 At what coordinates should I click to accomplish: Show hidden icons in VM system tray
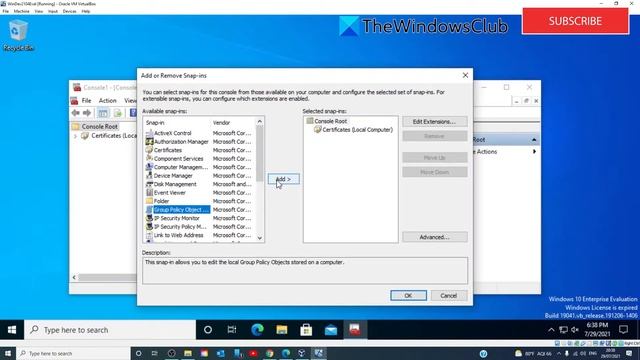tap(551, 330)
